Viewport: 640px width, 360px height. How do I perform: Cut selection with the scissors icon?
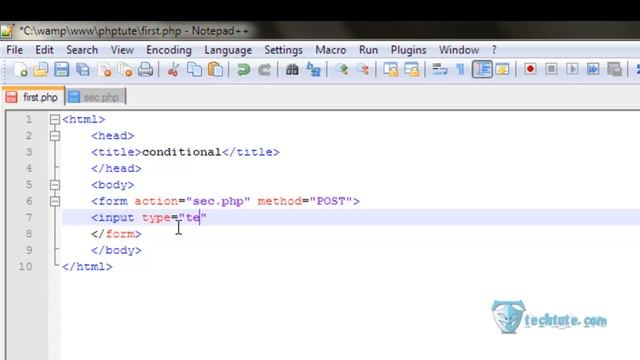(x=173, y=70)
